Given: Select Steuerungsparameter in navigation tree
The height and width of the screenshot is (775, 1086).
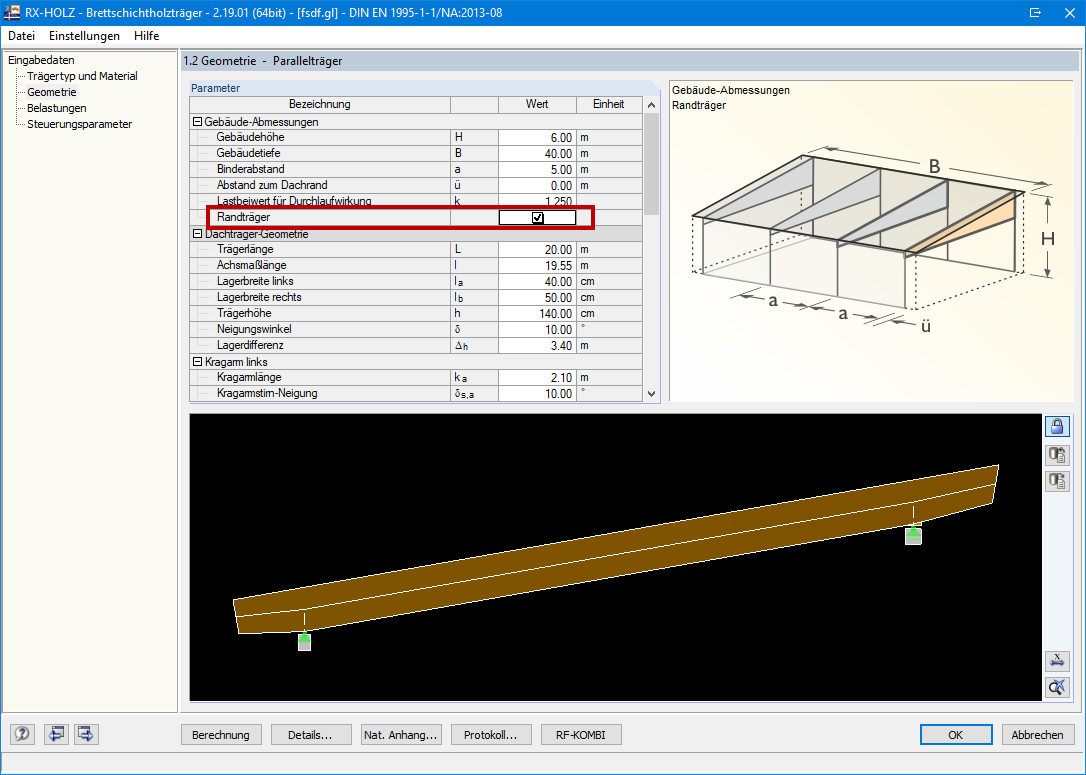Looking at the screenshot, I should [x=80, y=124].
